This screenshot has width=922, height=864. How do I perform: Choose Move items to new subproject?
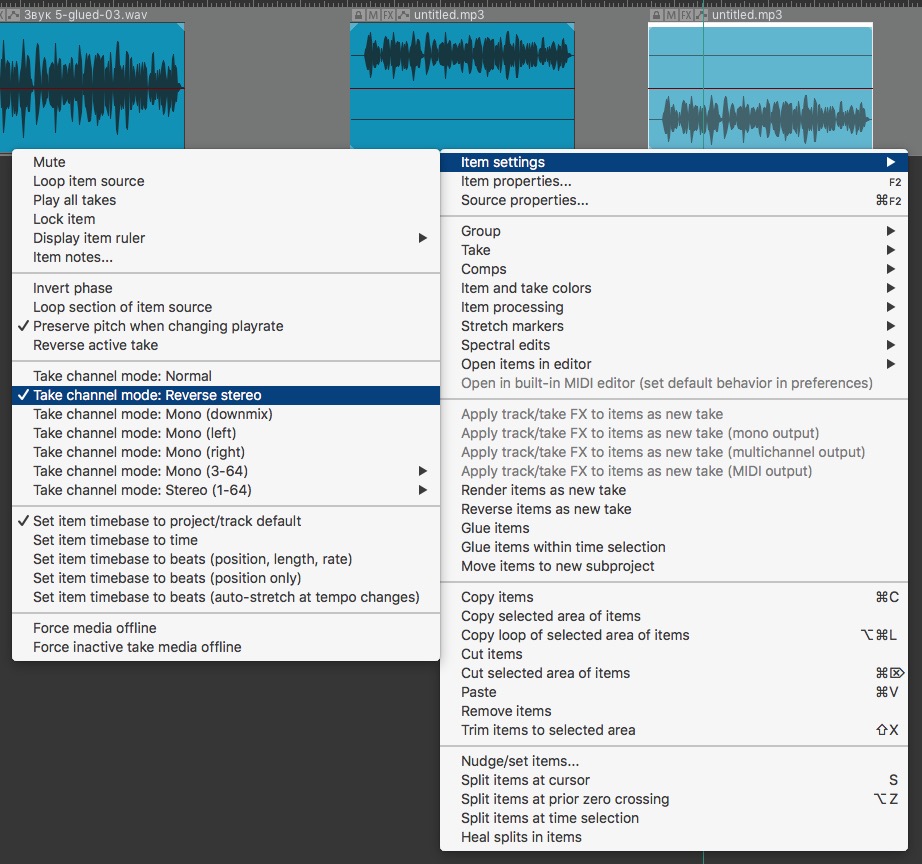pos(674,566)
